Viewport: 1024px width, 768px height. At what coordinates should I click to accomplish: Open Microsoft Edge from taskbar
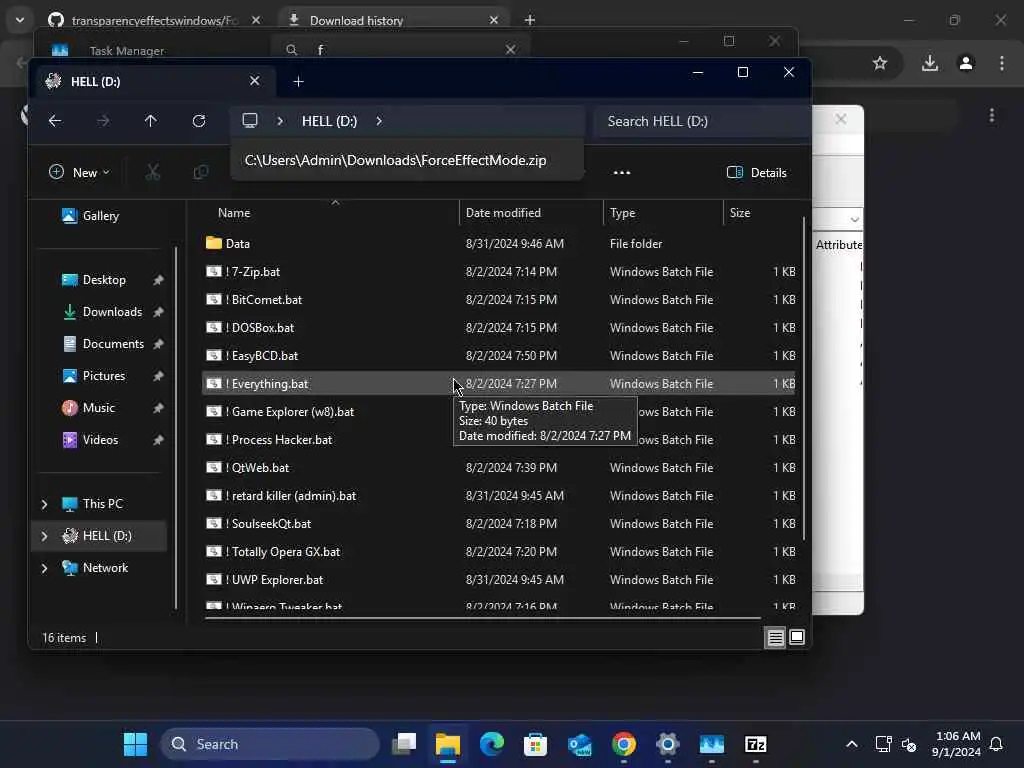pos(492,744)
